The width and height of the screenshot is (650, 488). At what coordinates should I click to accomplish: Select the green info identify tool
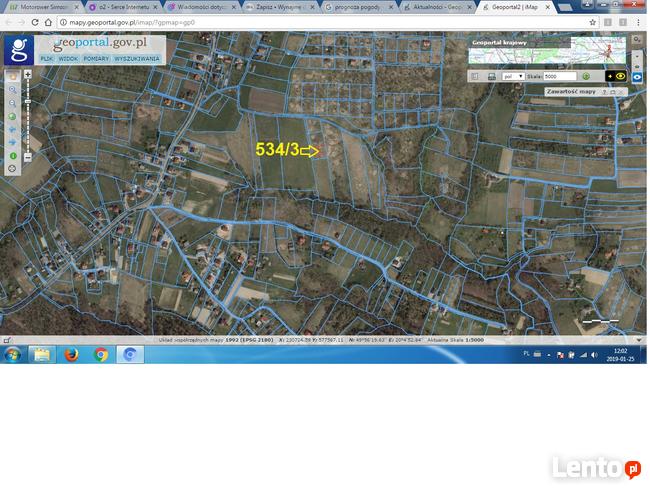point(12,155)
